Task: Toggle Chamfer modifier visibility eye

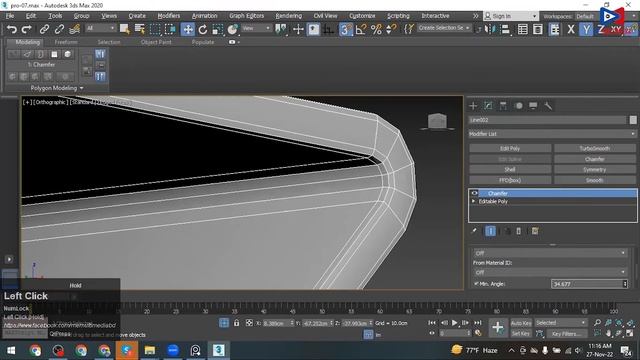Action: 474,193
